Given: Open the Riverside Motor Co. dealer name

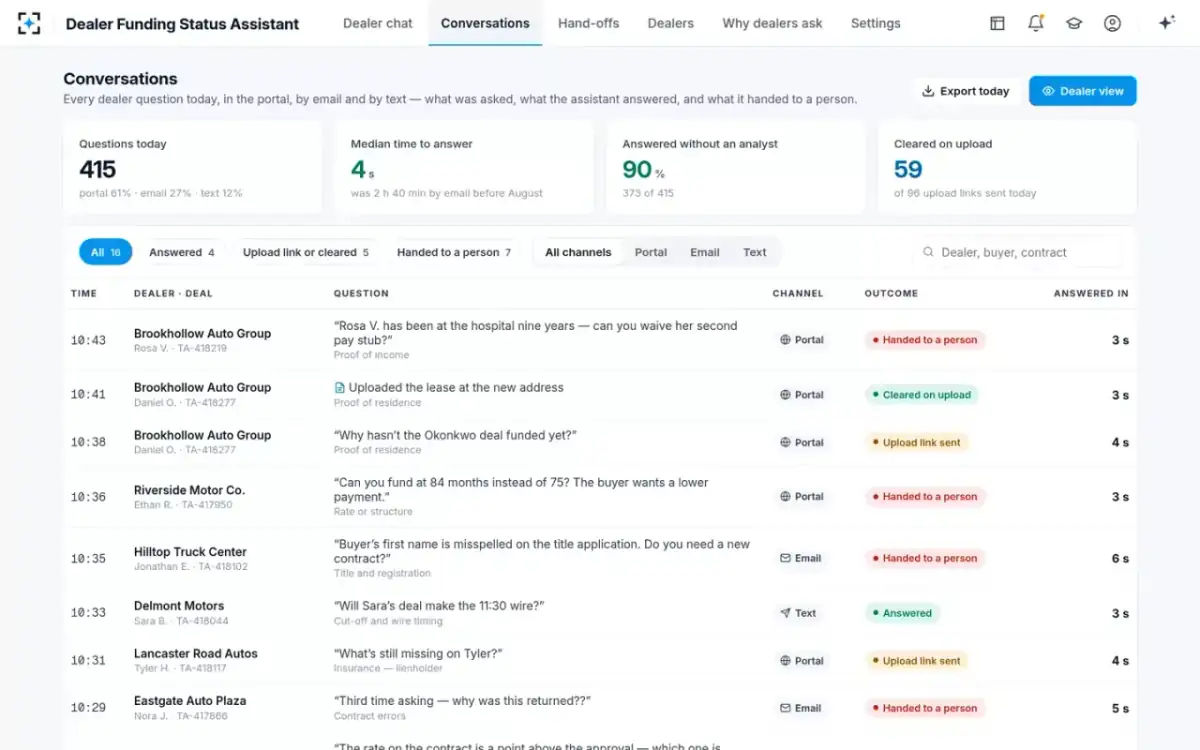Looking at the screenshot, I should 189,490.
